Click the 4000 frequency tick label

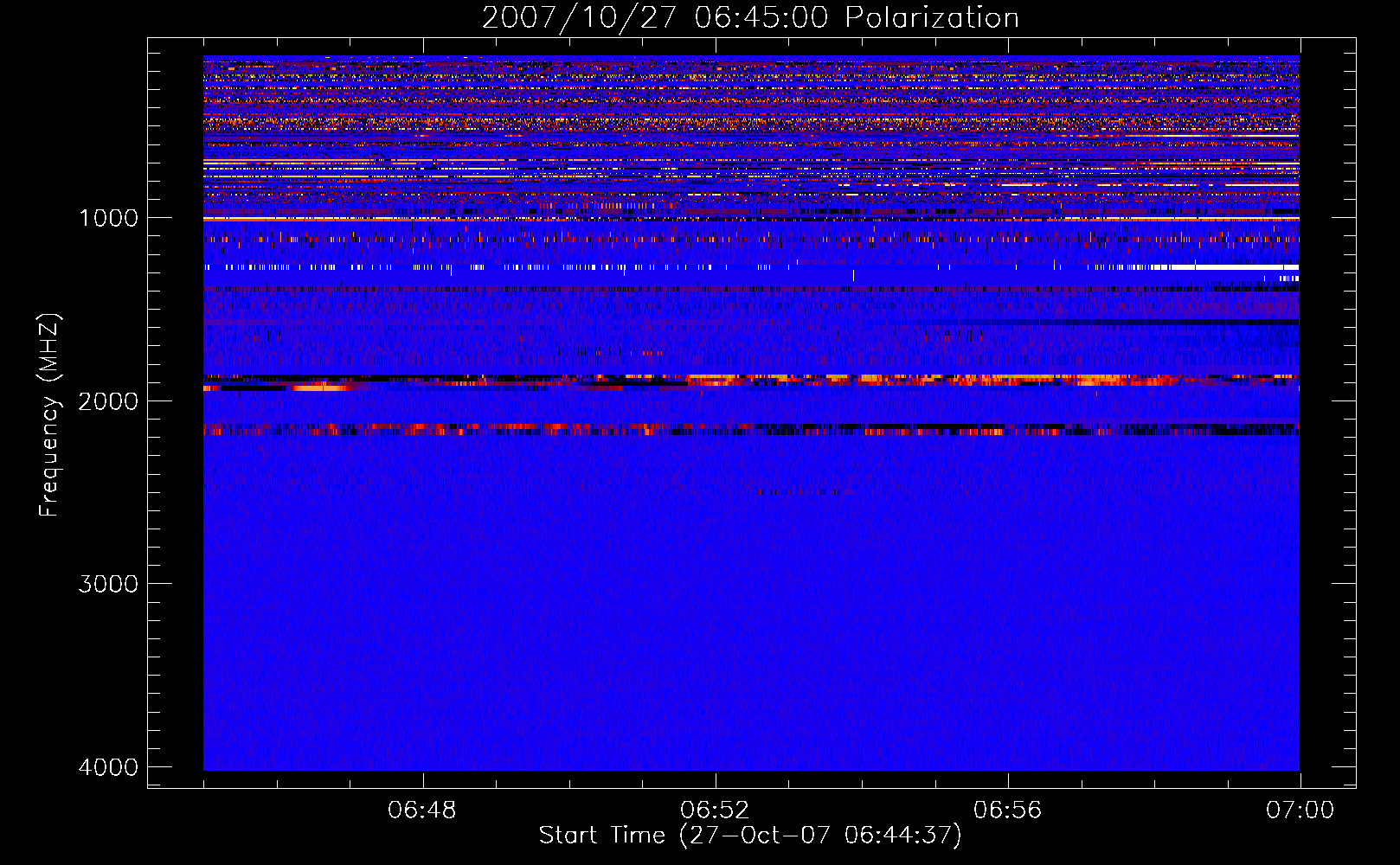(x=108, y=767)
